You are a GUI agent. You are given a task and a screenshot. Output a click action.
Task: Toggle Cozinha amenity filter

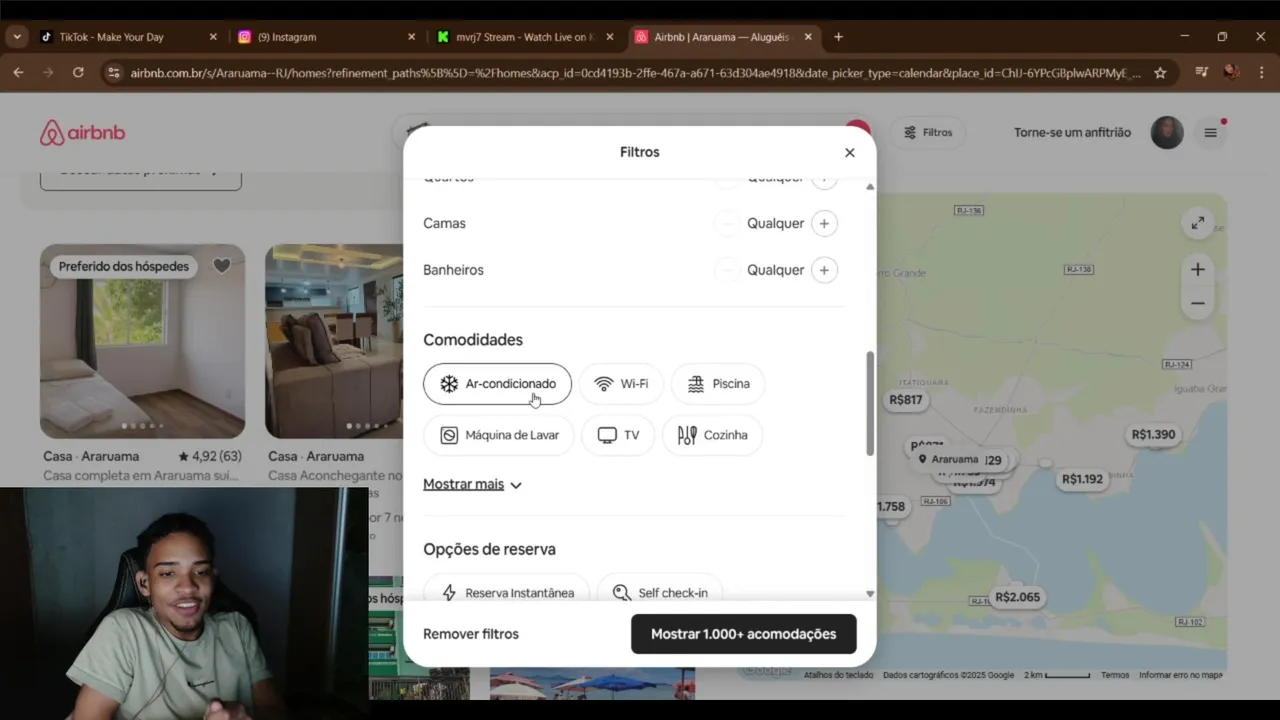click(x=712, y=435)
